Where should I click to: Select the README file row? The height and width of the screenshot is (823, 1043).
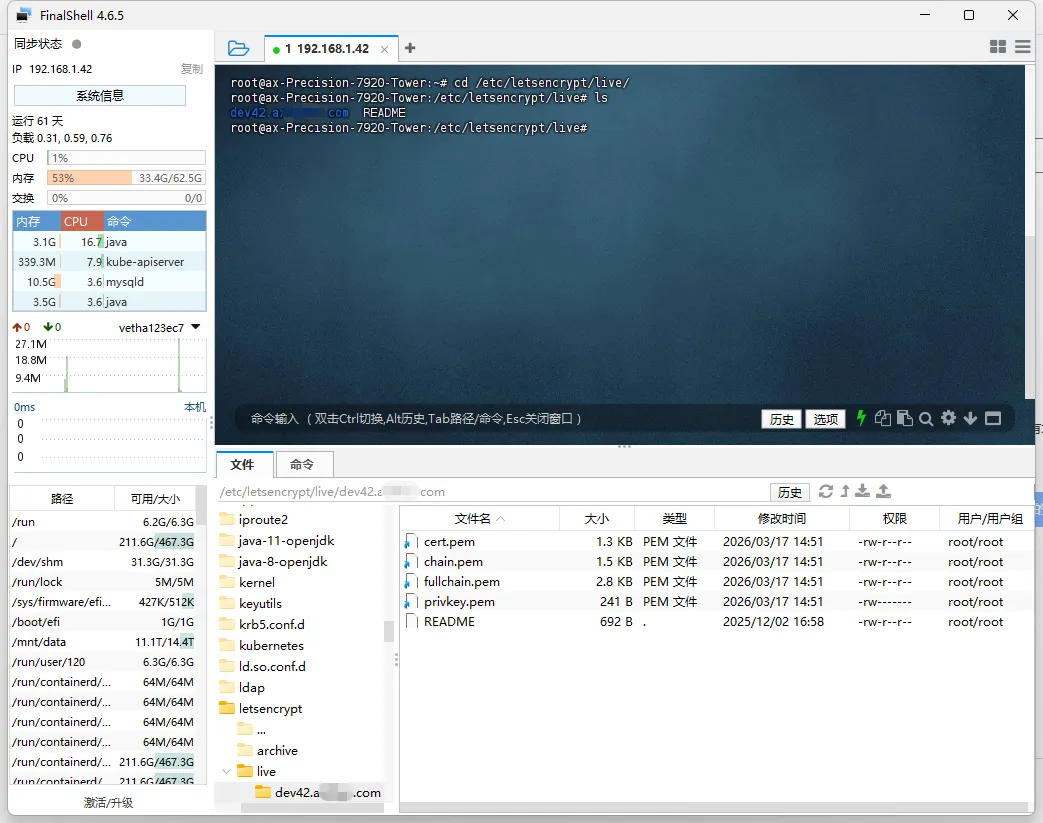[x=717, y=621]
